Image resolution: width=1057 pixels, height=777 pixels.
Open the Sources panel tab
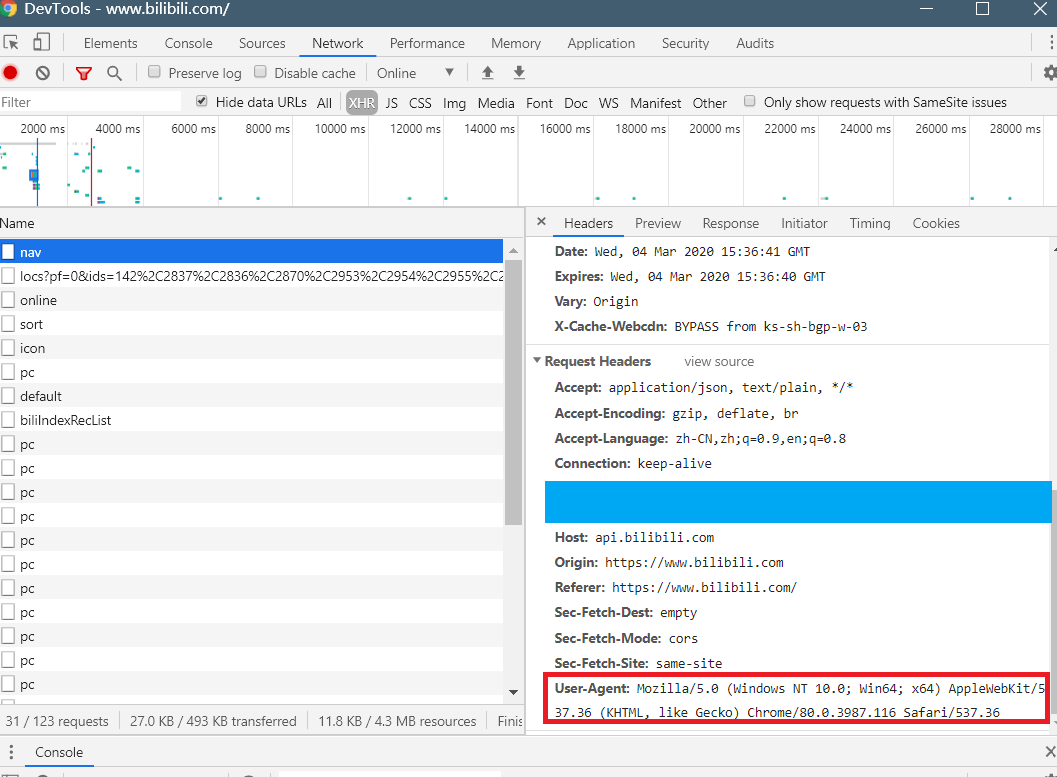tap(262, 43)
